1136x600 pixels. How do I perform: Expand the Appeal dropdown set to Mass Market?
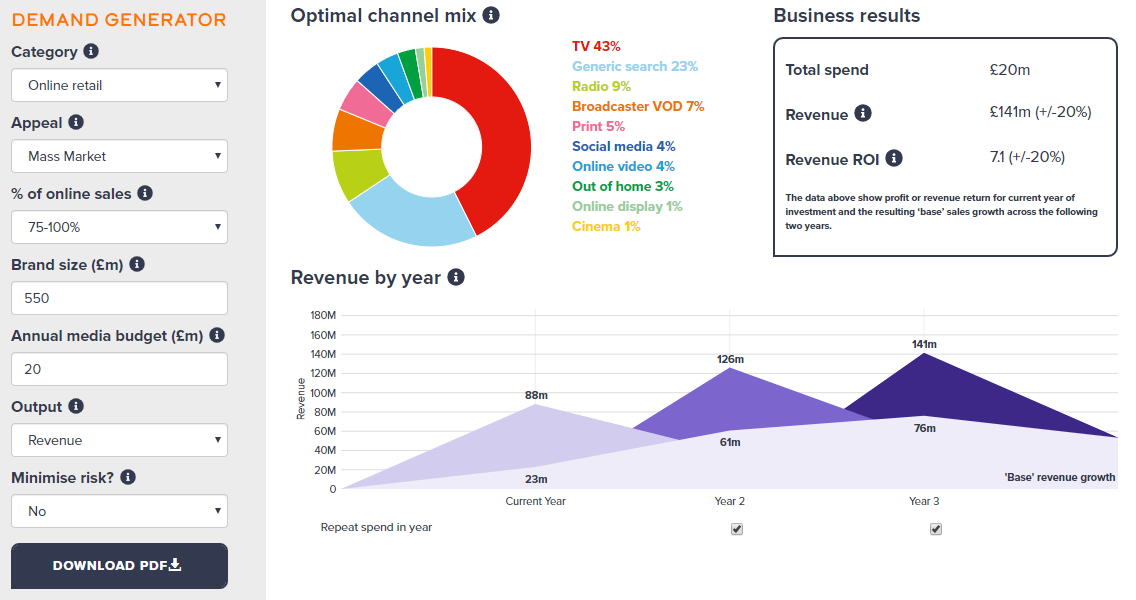[119, 156]
